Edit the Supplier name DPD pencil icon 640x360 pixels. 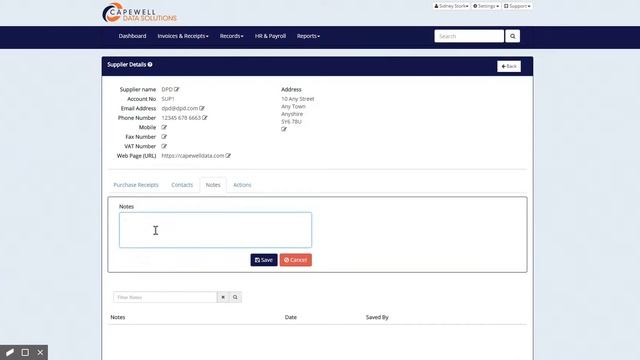pos(177,89)
